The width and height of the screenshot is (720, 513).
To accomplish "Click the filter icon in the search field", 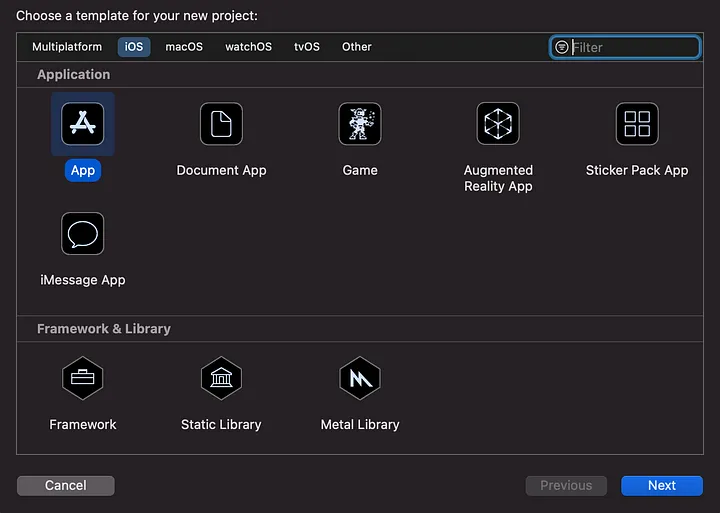I will (562, 47).
